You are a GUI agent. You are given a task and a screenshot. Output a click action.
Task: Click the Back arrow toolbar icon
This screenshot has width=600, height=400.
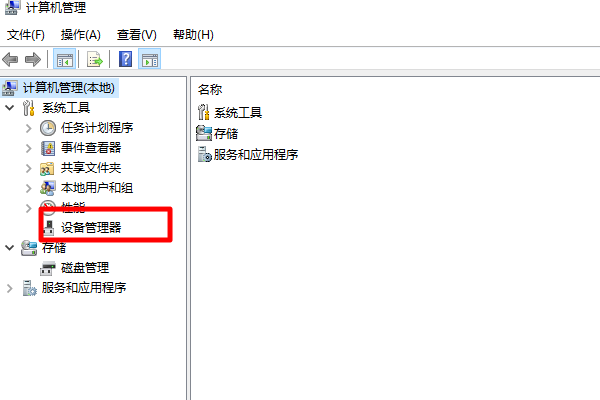point(10,59)
